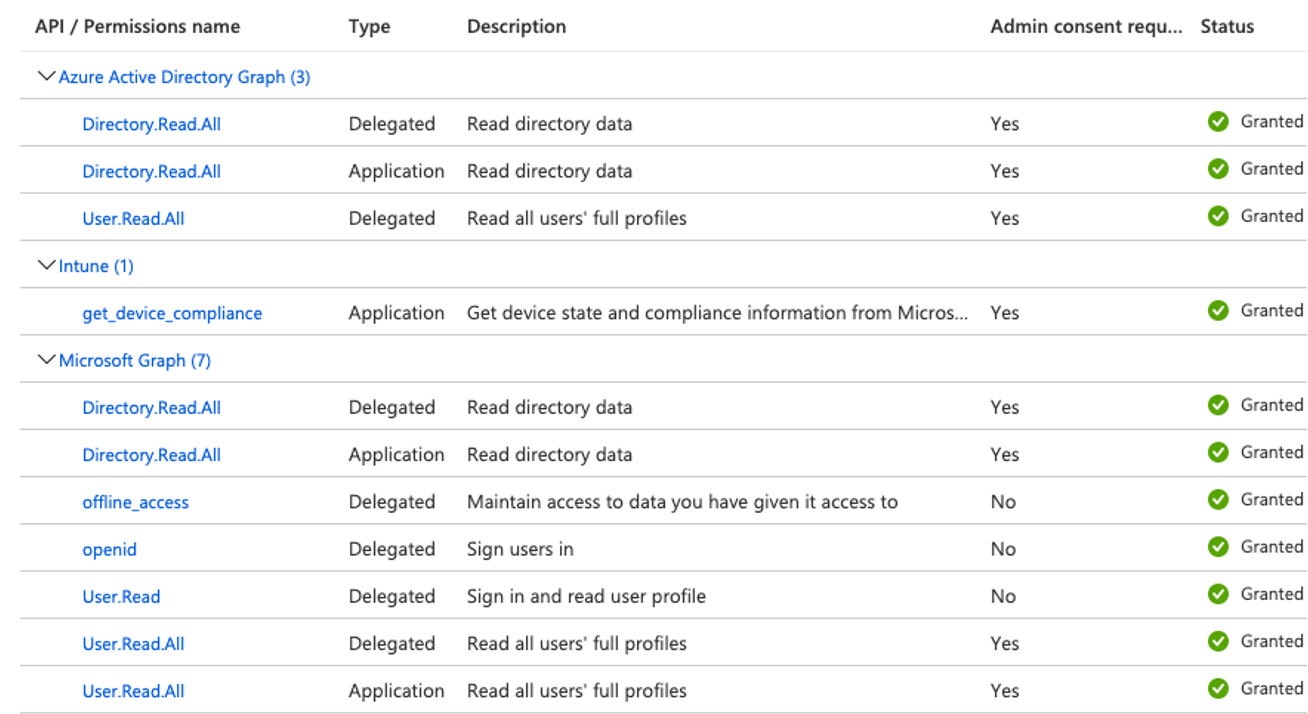This screenshot has width=1308, height=714.
Task: Click 'Granted' text in get_device_compliance row
Action: [x=1272, y=311]
